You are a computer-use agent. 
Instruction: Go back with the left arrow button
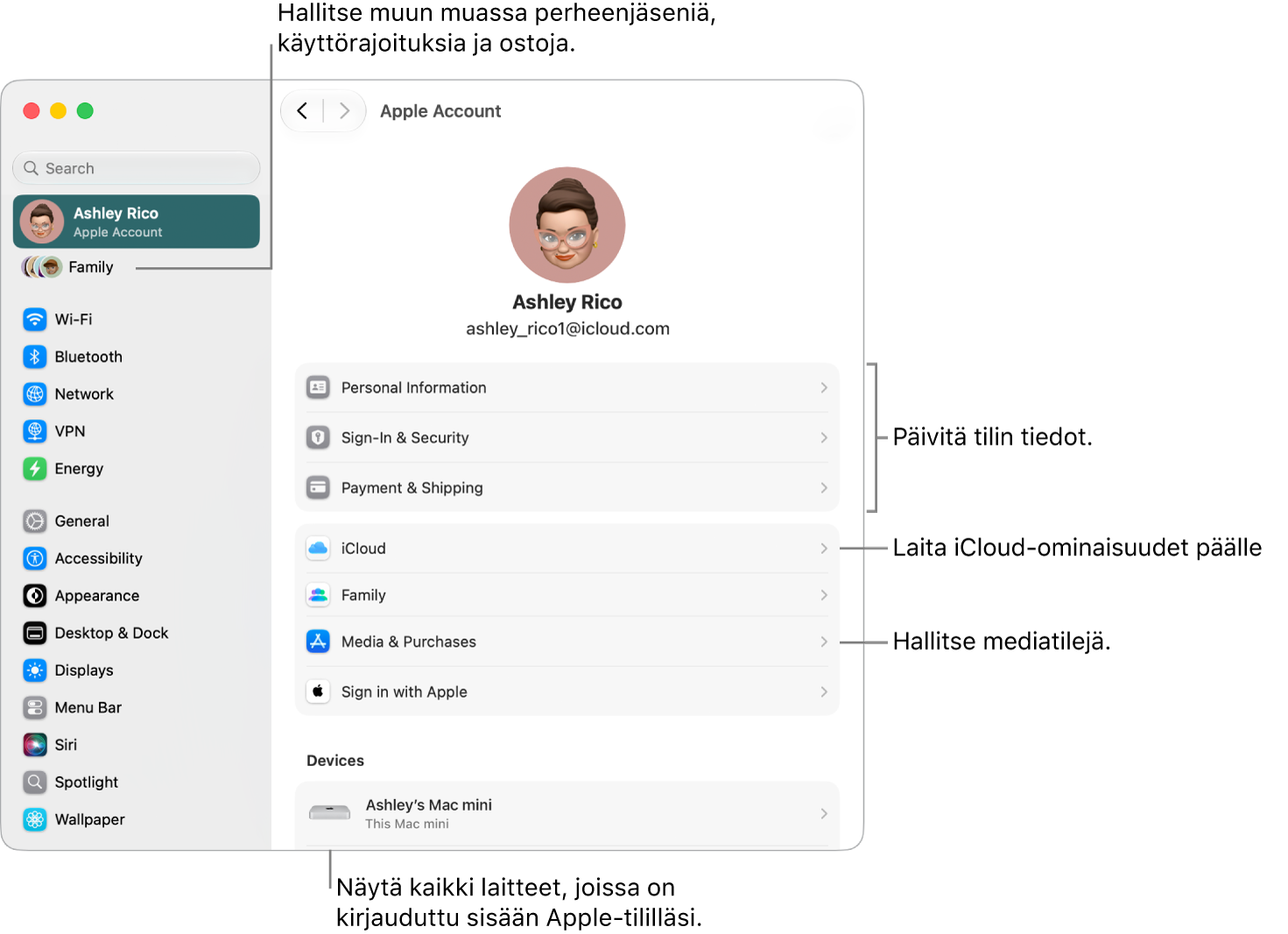coord(302,111)
